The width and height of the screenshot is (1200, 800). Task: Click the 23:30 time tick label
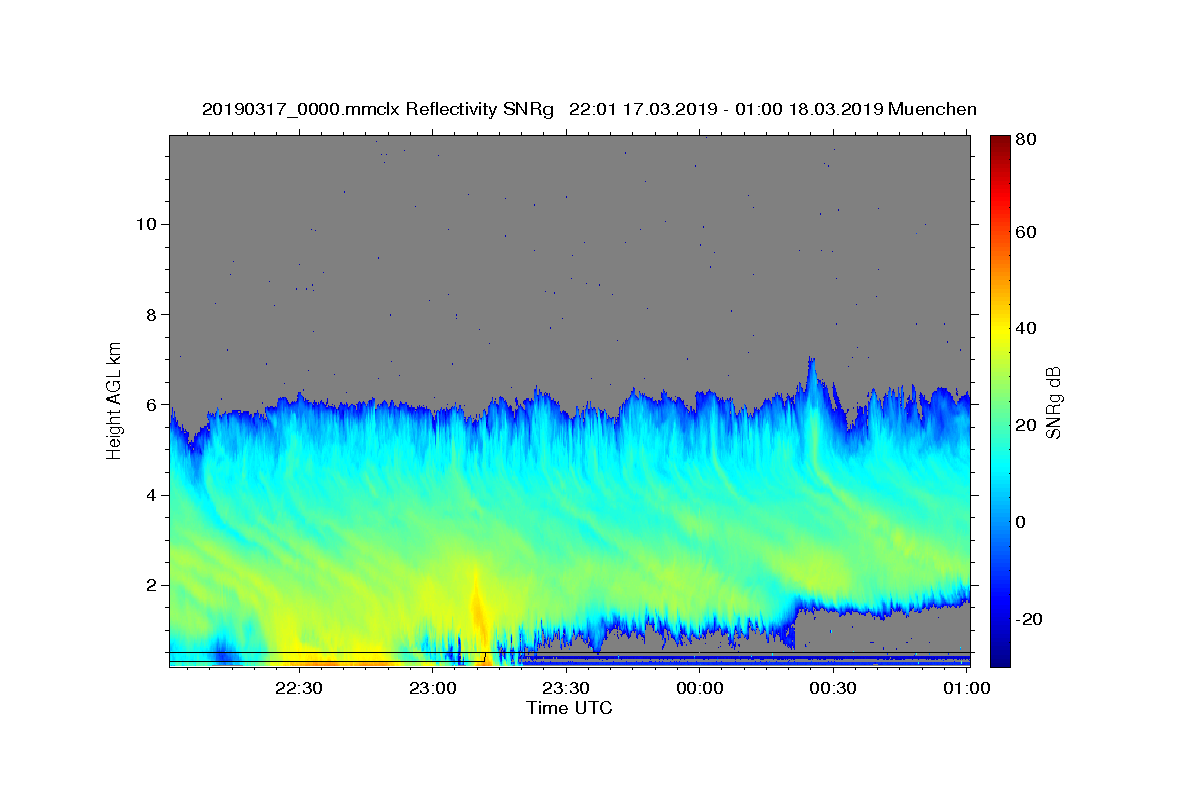pyautogui.click(x=566, y=688)
